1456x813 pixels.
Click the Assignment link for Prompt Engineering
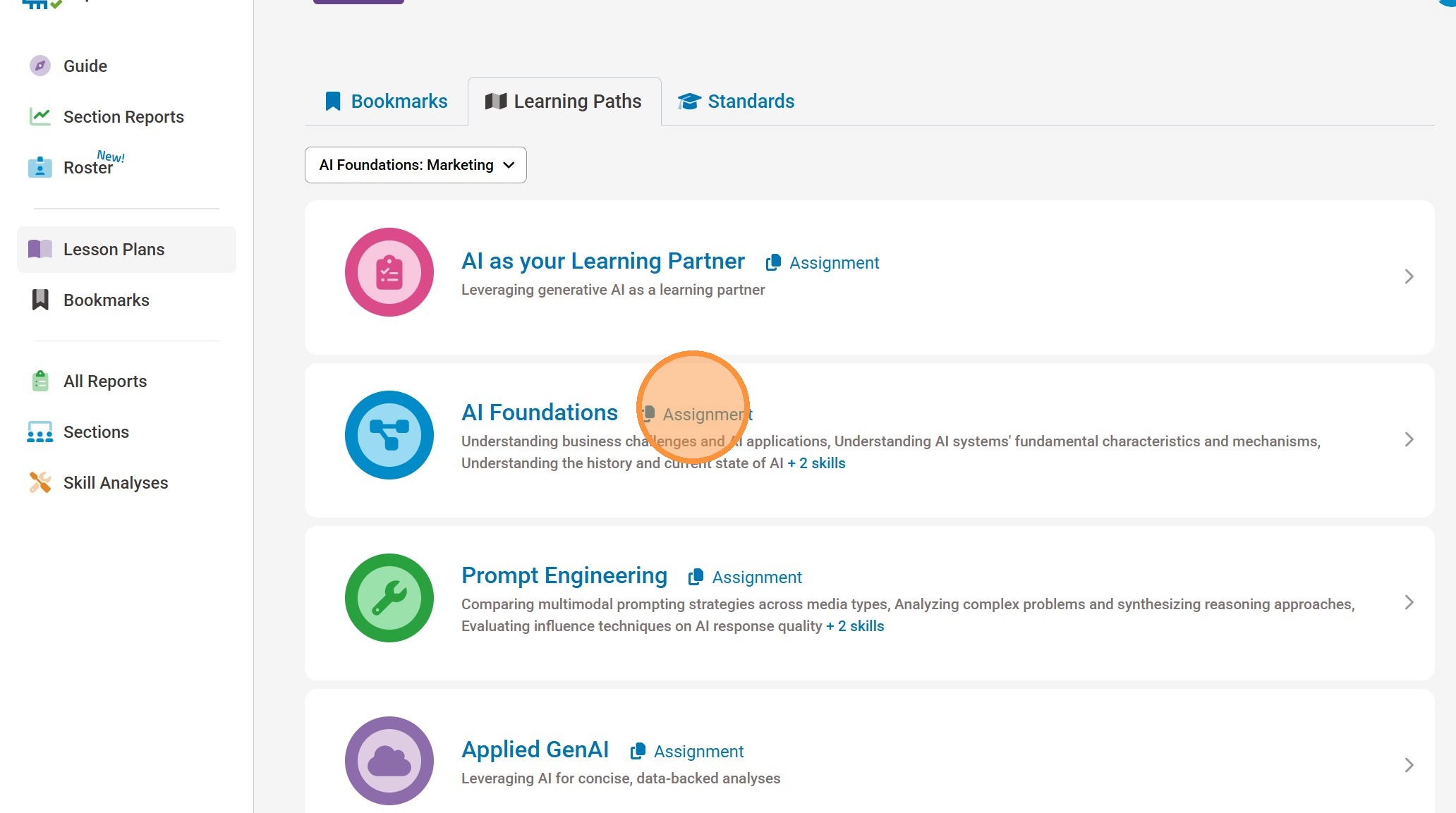point(746,577)
